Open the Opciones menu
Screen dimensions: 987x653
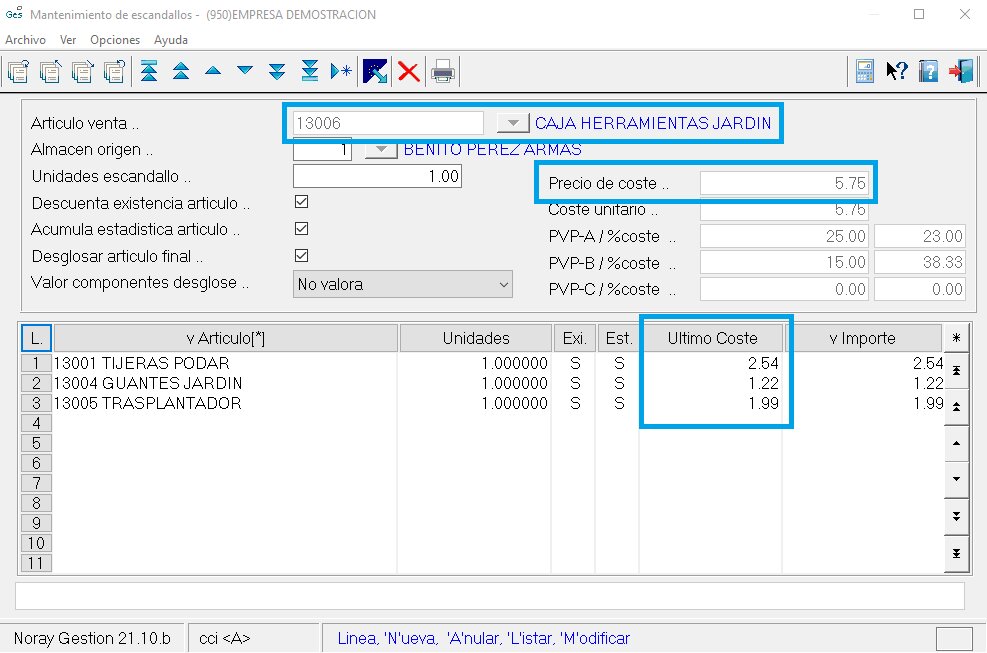115,40
